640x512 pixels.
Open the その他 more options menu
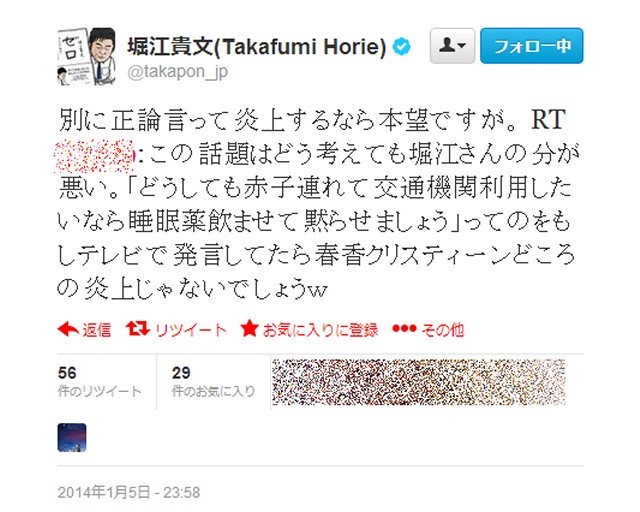[443, 329]
